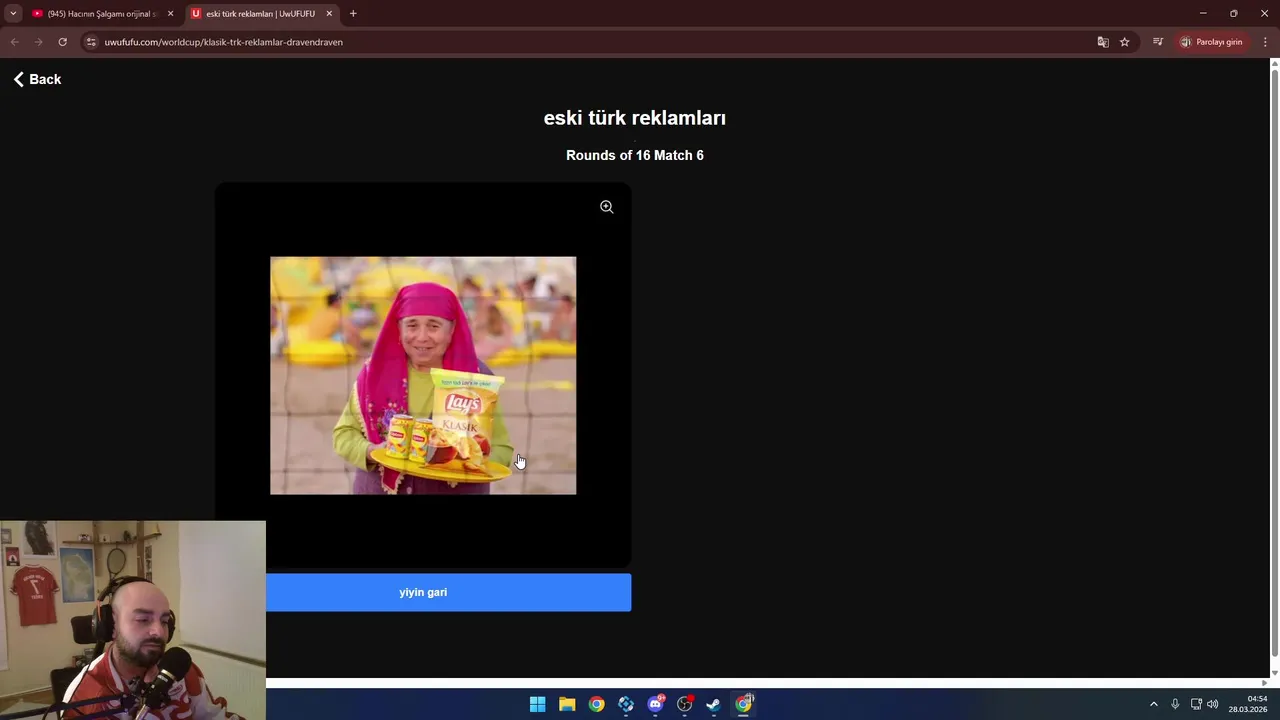Screen dimensions: 1280x720
Task: Click the microphone tray icon
Action: tap(1175, 704)
